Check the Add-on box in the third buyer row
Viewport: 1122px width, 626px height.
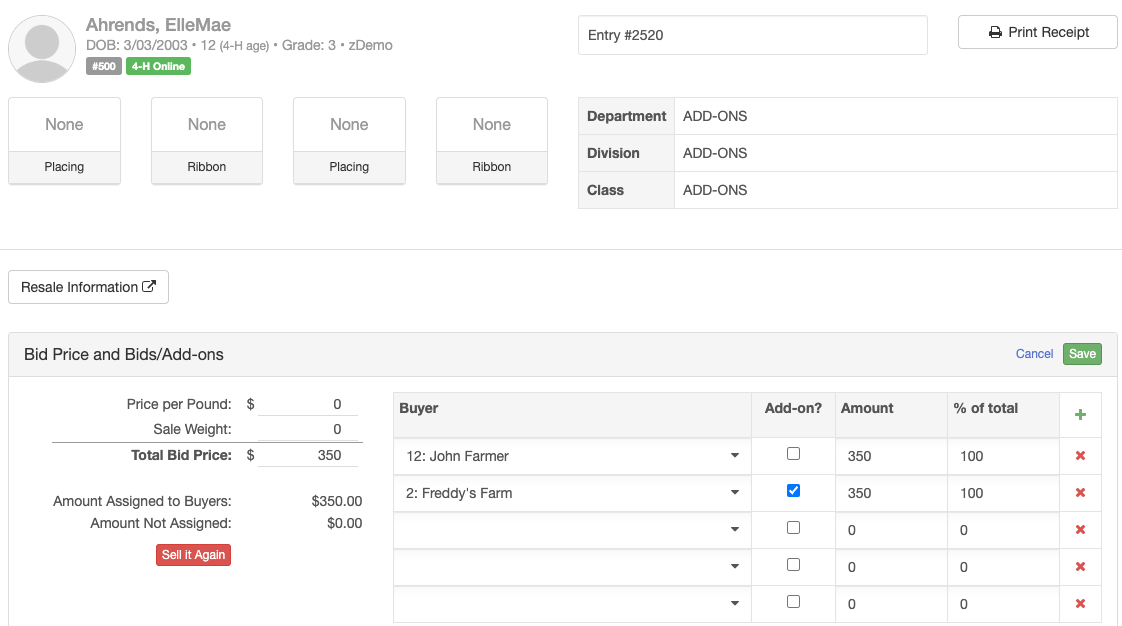click(793, 527)
